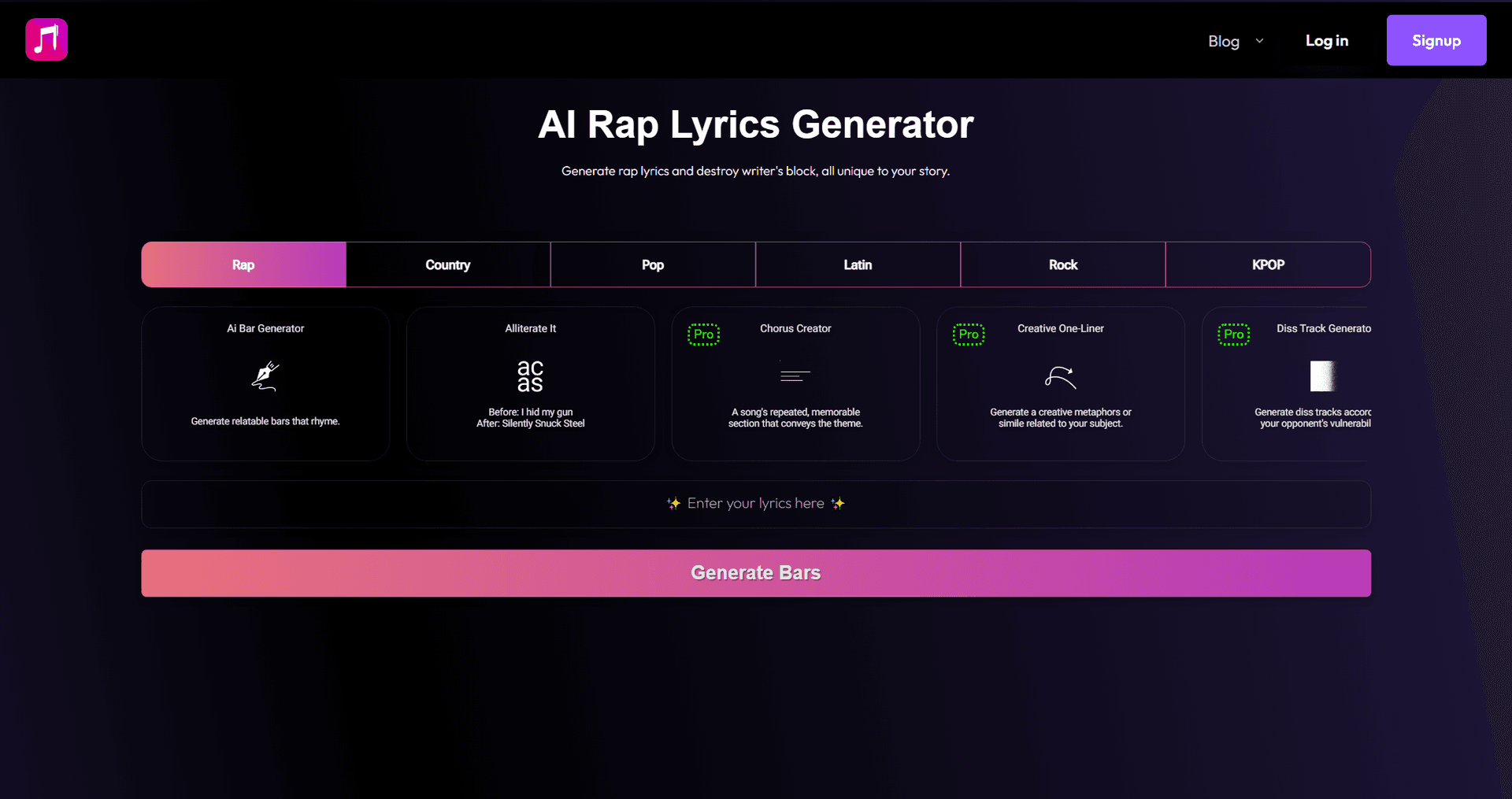Select the Rock genre tab
Viewport: 1512px width, 799px height.
click(1062, 264)
